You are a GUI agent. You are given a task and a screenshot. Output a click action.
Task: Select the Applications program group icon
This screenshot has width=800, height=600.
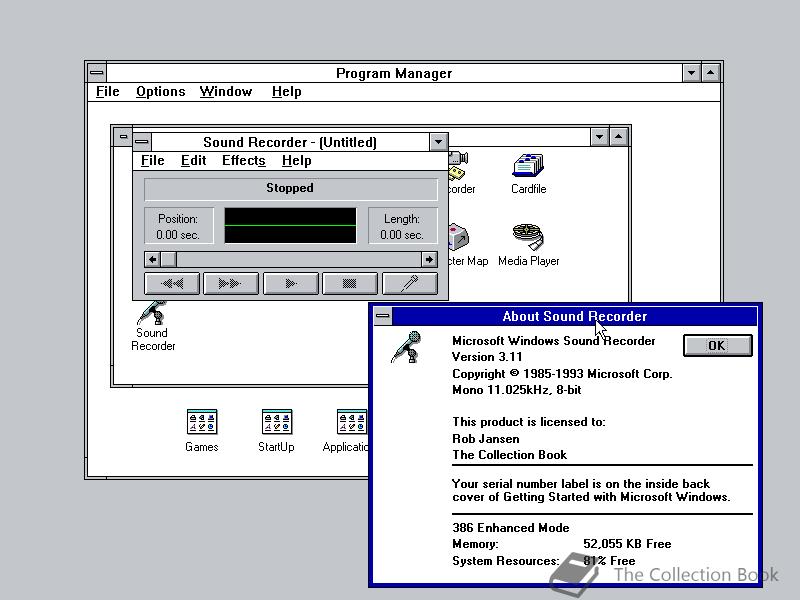coord(346,430)
